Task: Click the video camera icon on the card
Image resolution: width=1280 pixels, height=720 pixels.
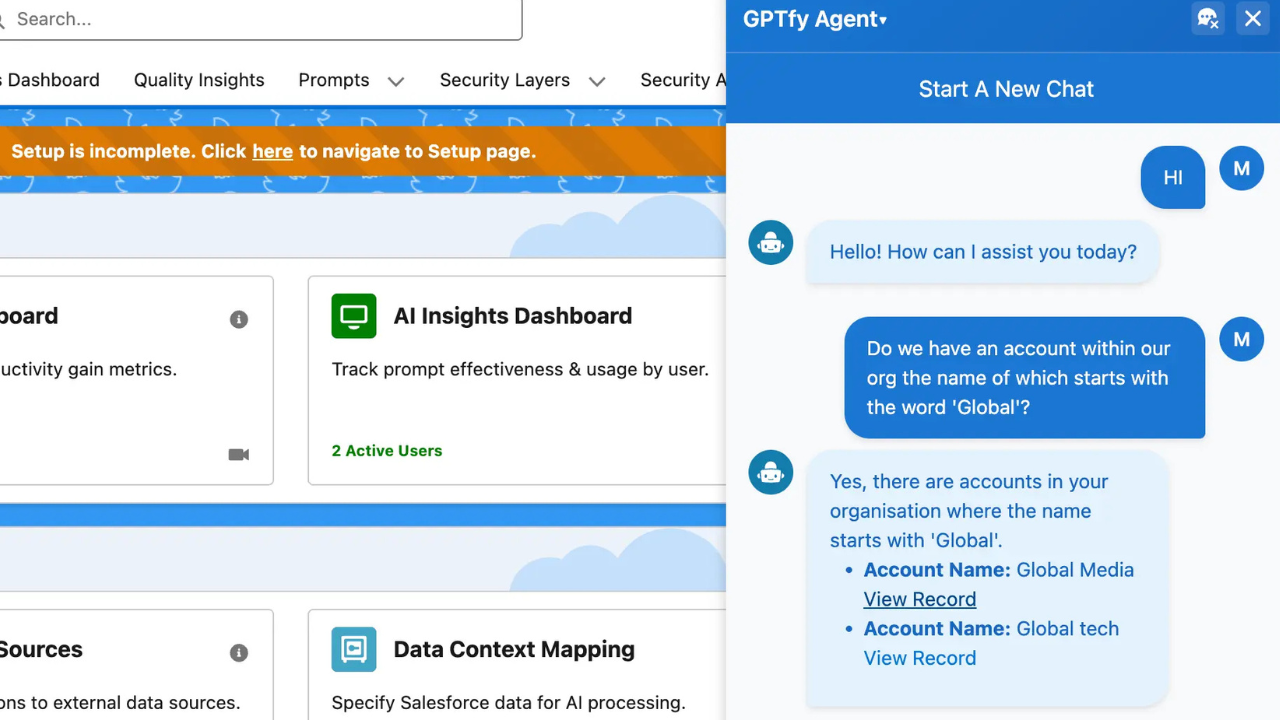Action: click(238, 454)
